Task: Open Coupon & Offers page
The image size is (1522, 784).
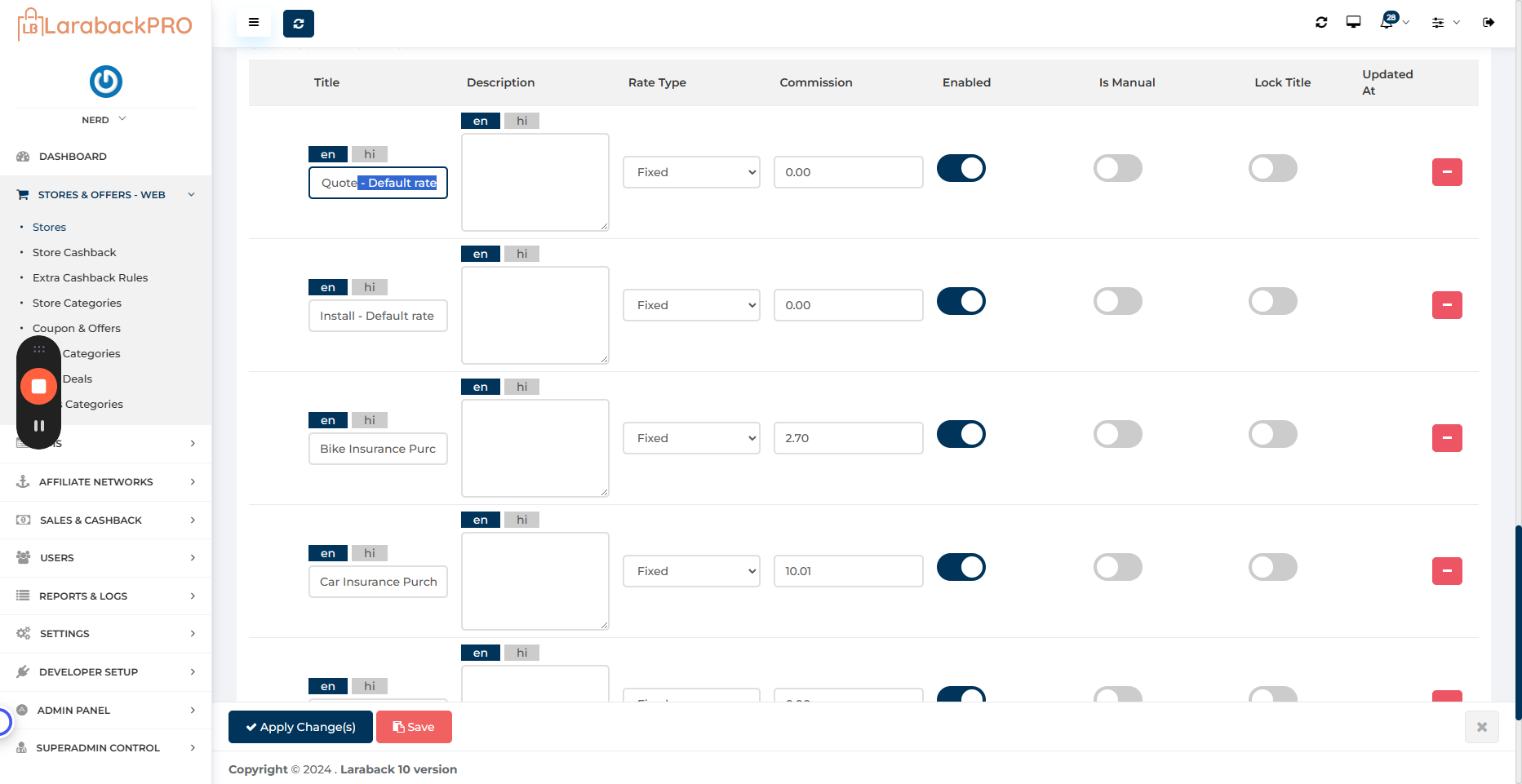Action: 77,329
